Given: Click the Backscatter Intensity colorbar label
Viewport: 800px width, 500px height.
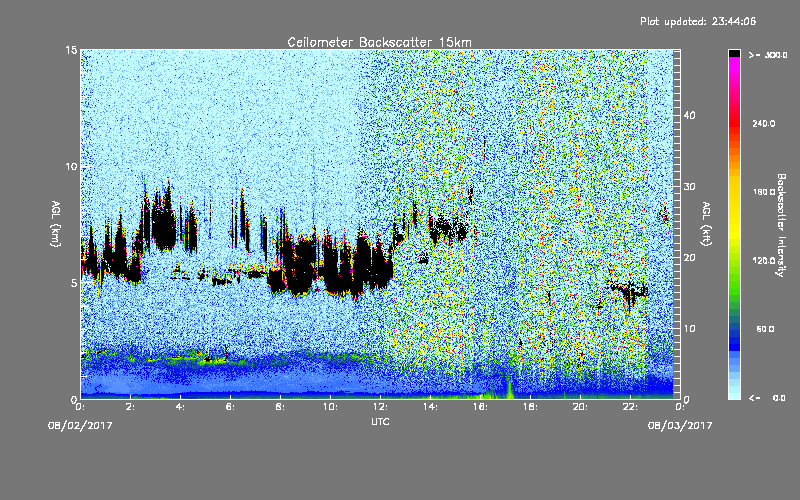Looking at the screenshot, I should [781, 225].
